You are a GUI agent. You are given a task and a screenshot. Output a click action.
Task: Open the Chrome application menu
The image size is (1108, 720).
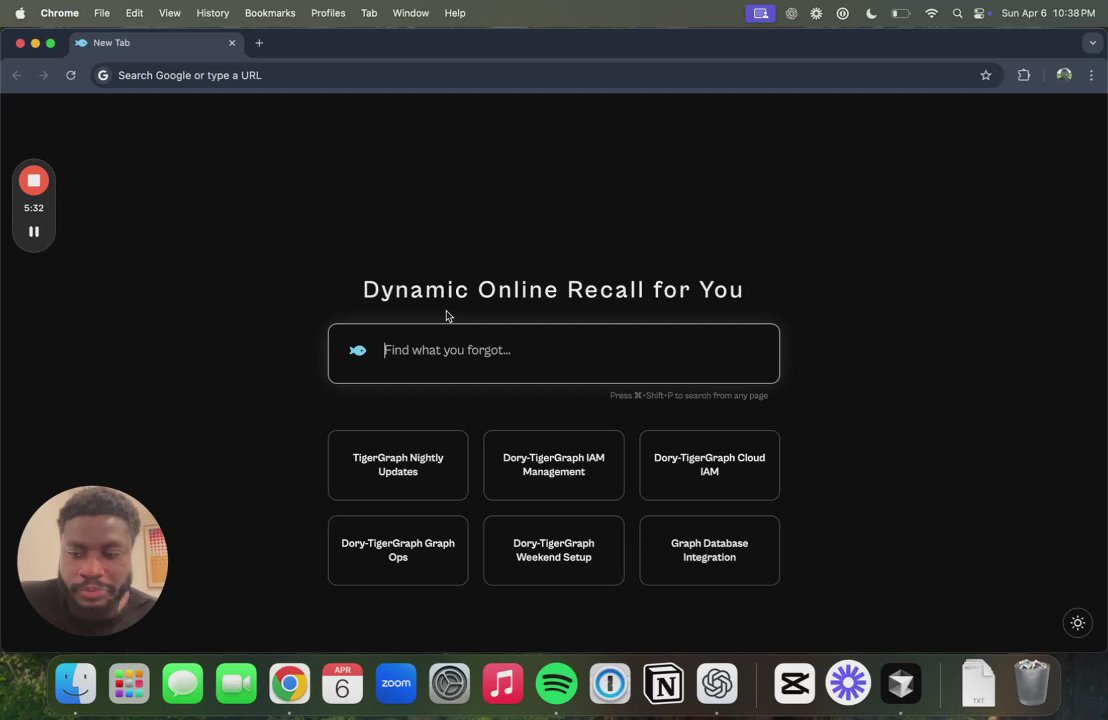click(x=59, y=13)
